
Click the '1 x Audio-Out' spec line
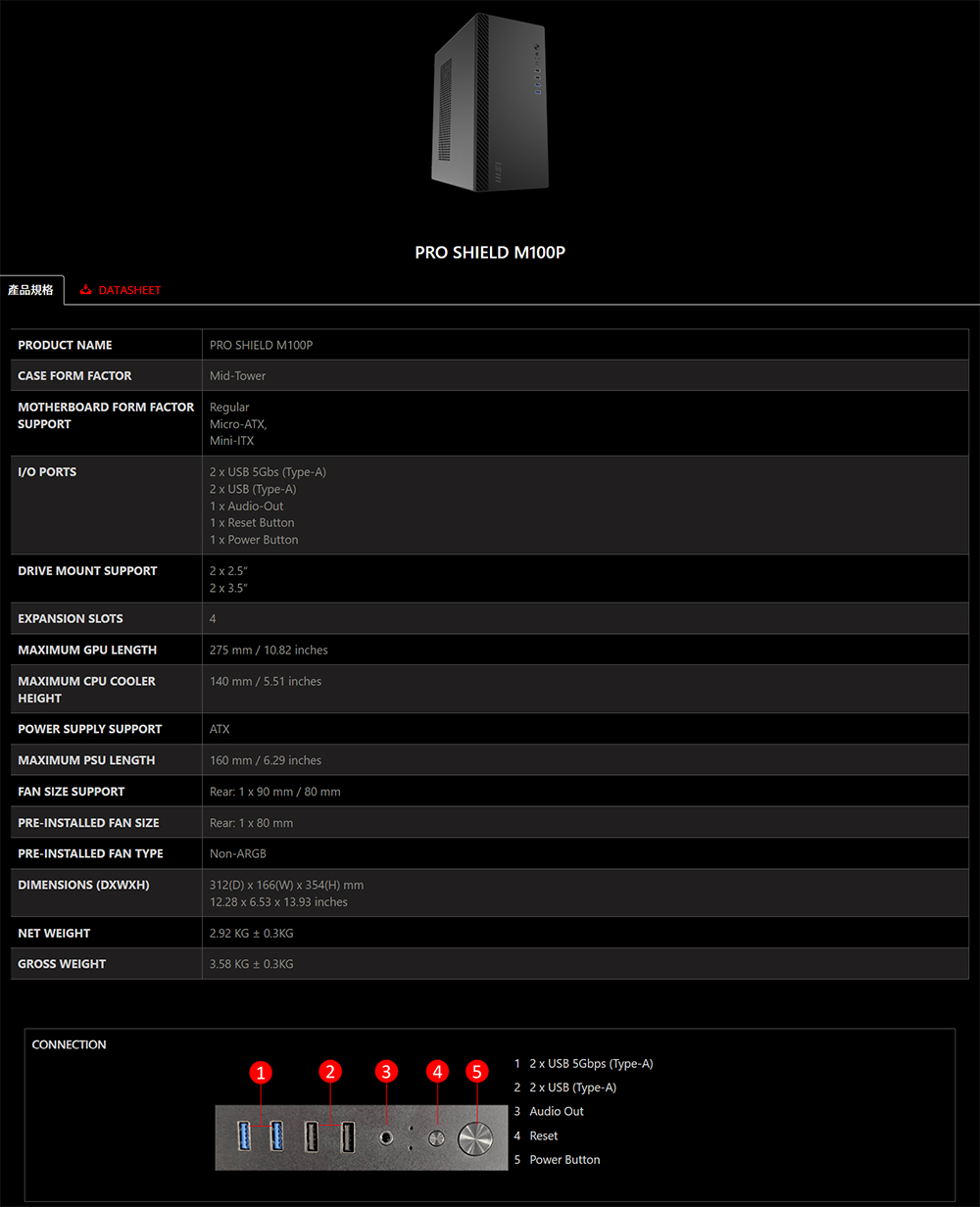(247, 506)
